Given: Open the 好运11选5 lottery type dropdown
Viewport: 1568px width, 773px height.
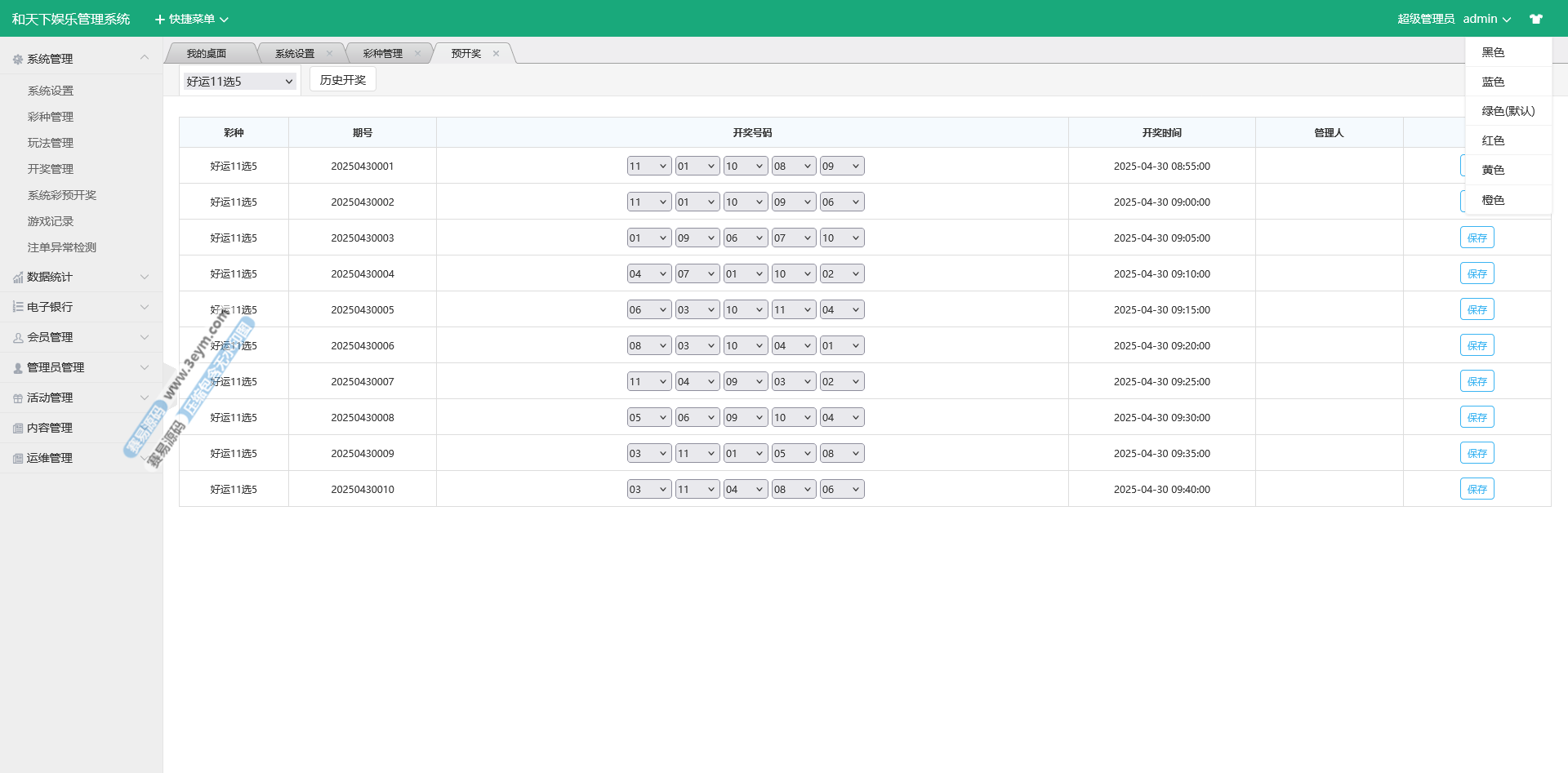Looking at the screenshot, I should [239, 82].
